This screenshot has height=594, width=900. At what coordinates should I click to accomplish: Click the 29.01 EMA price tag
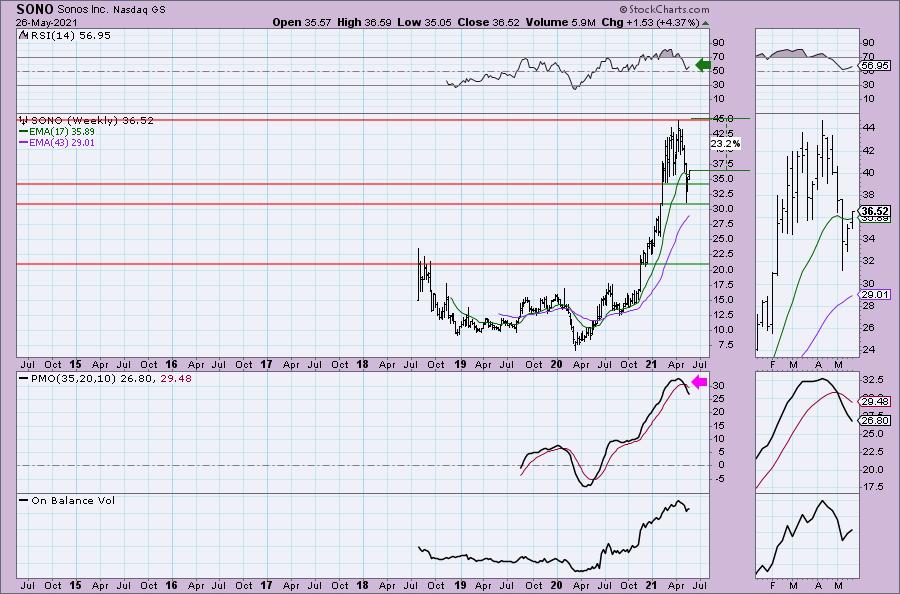coord(875,294)
